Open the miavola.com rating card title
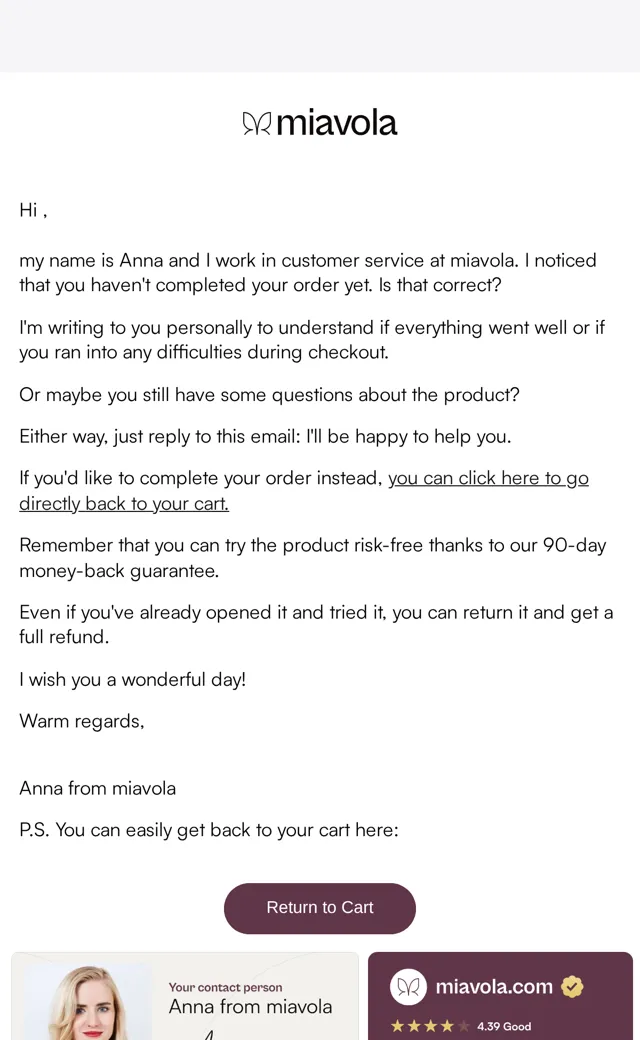640x1040 pixels. (x=494, y=987)
